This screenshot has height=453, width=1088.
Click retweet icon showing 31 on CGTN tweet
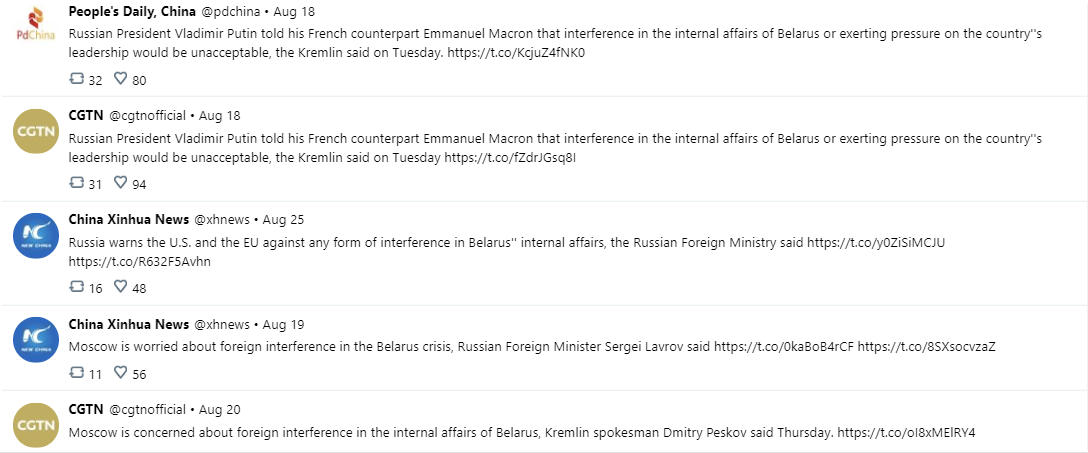click(x=77, y=183)
